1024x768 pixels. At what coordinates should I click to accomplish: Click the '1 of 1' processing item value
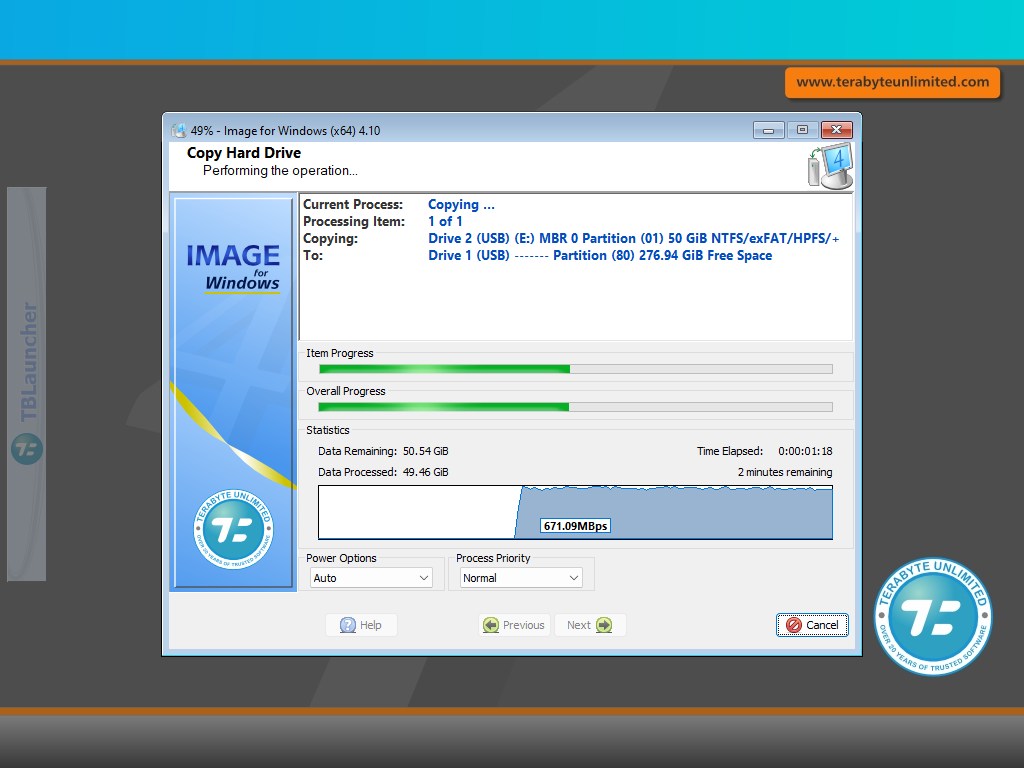(445, 221)
